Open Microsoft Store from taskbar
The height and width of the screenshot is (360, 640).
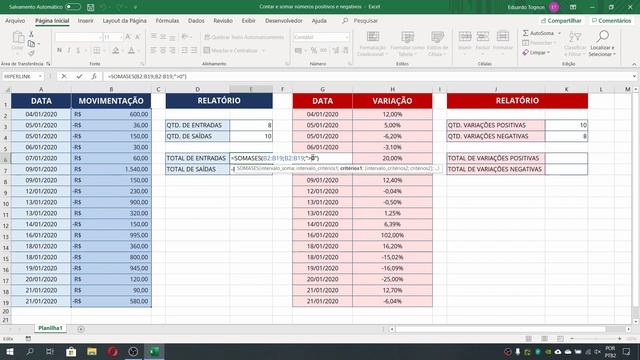click(71, 351)
